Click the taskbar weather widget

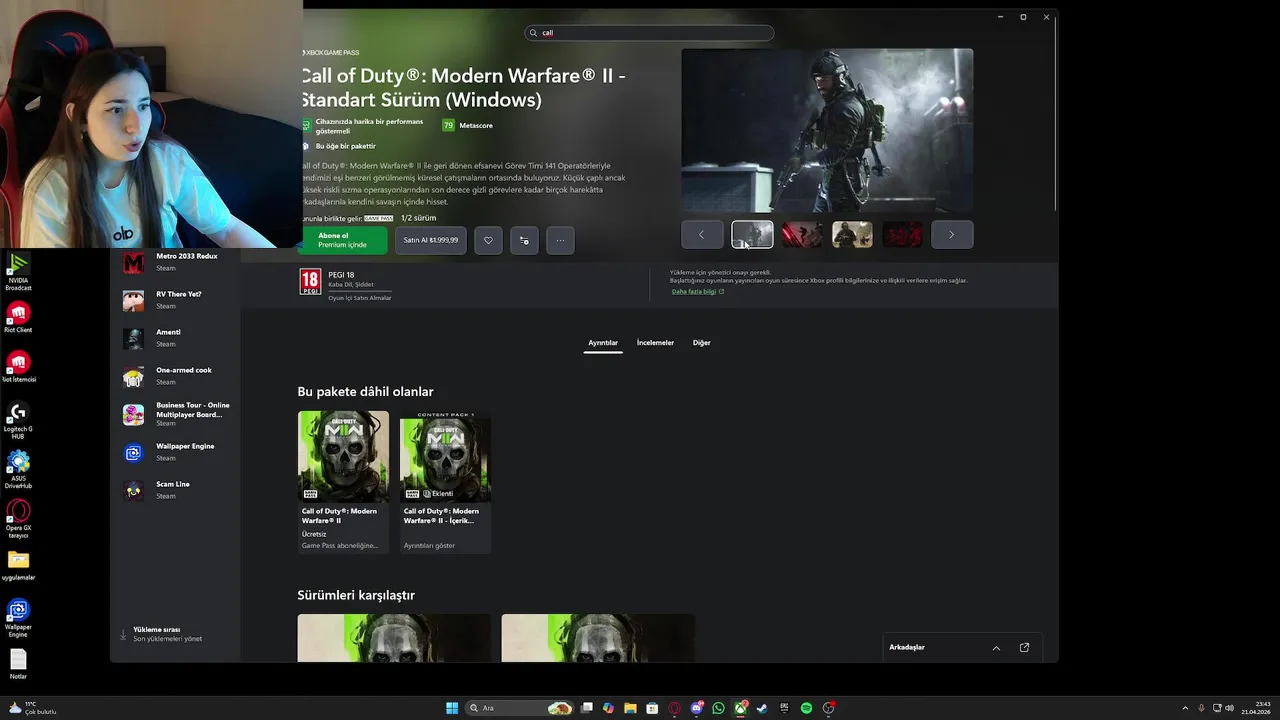[32, 708]
